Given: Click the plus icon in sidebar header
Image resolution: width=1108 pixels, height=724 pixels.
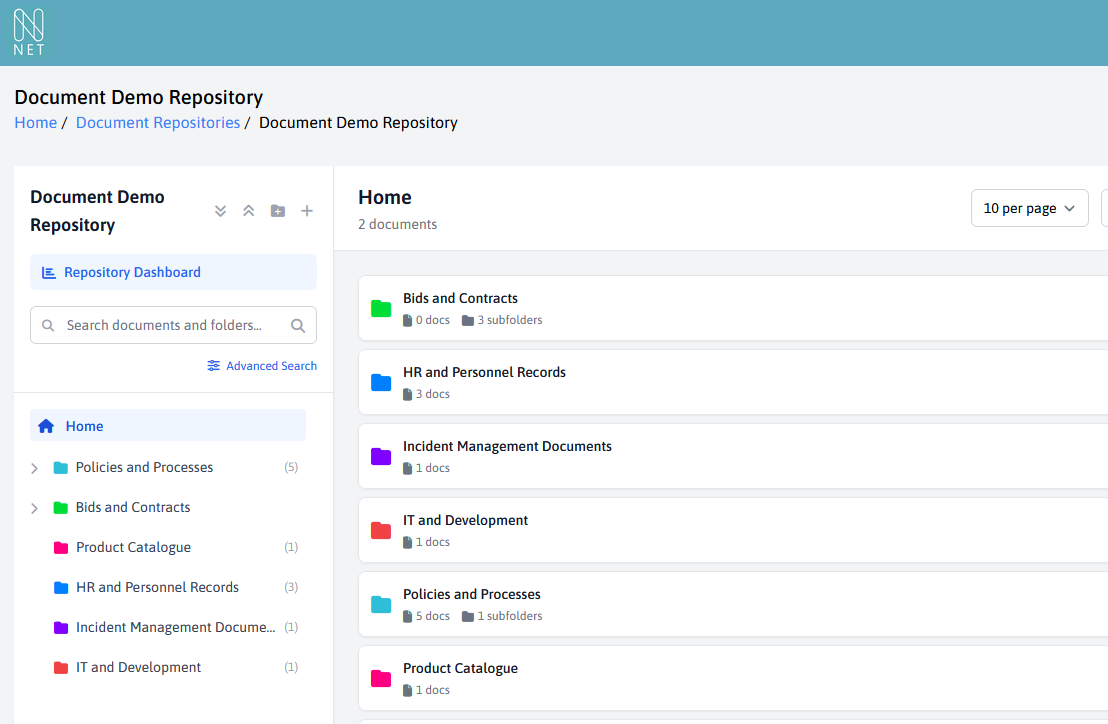Looking at the screenshot, I should pyautogui.click(x=307, y=211).
